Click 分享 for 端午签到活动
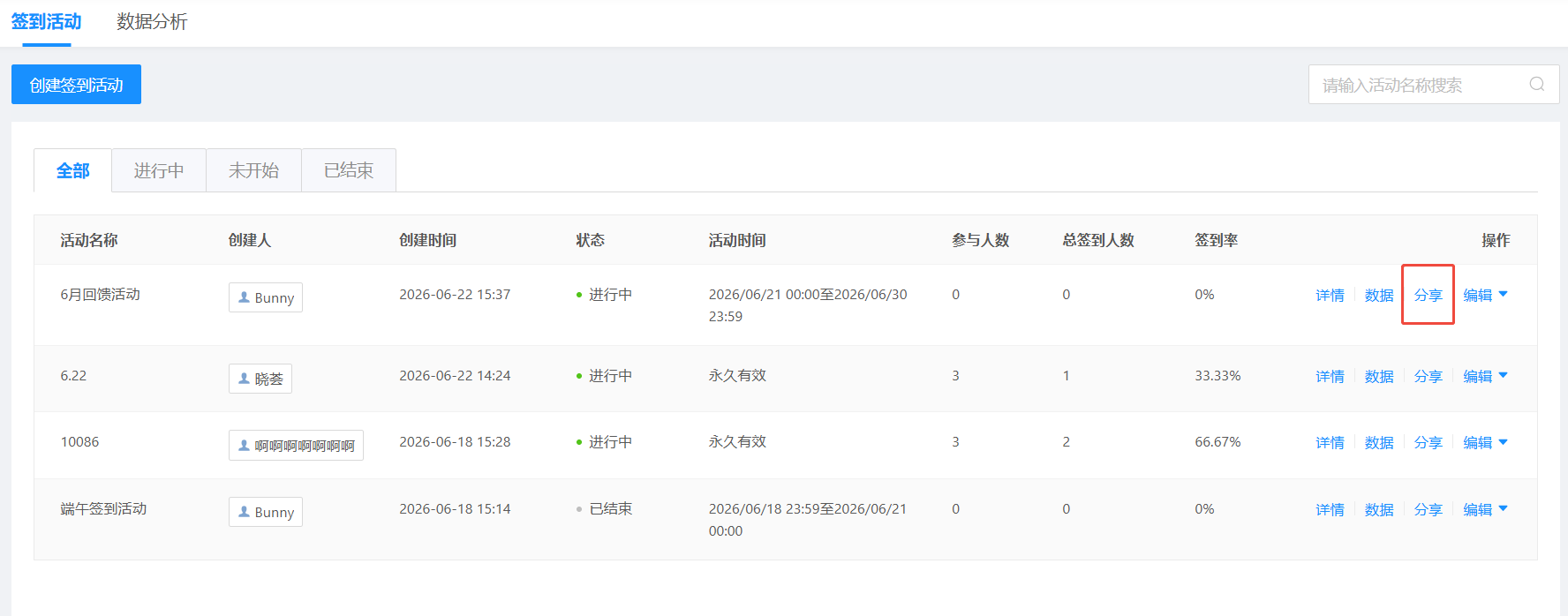Viewport: 1568px width, 616px height. (x=1428, y=509)
